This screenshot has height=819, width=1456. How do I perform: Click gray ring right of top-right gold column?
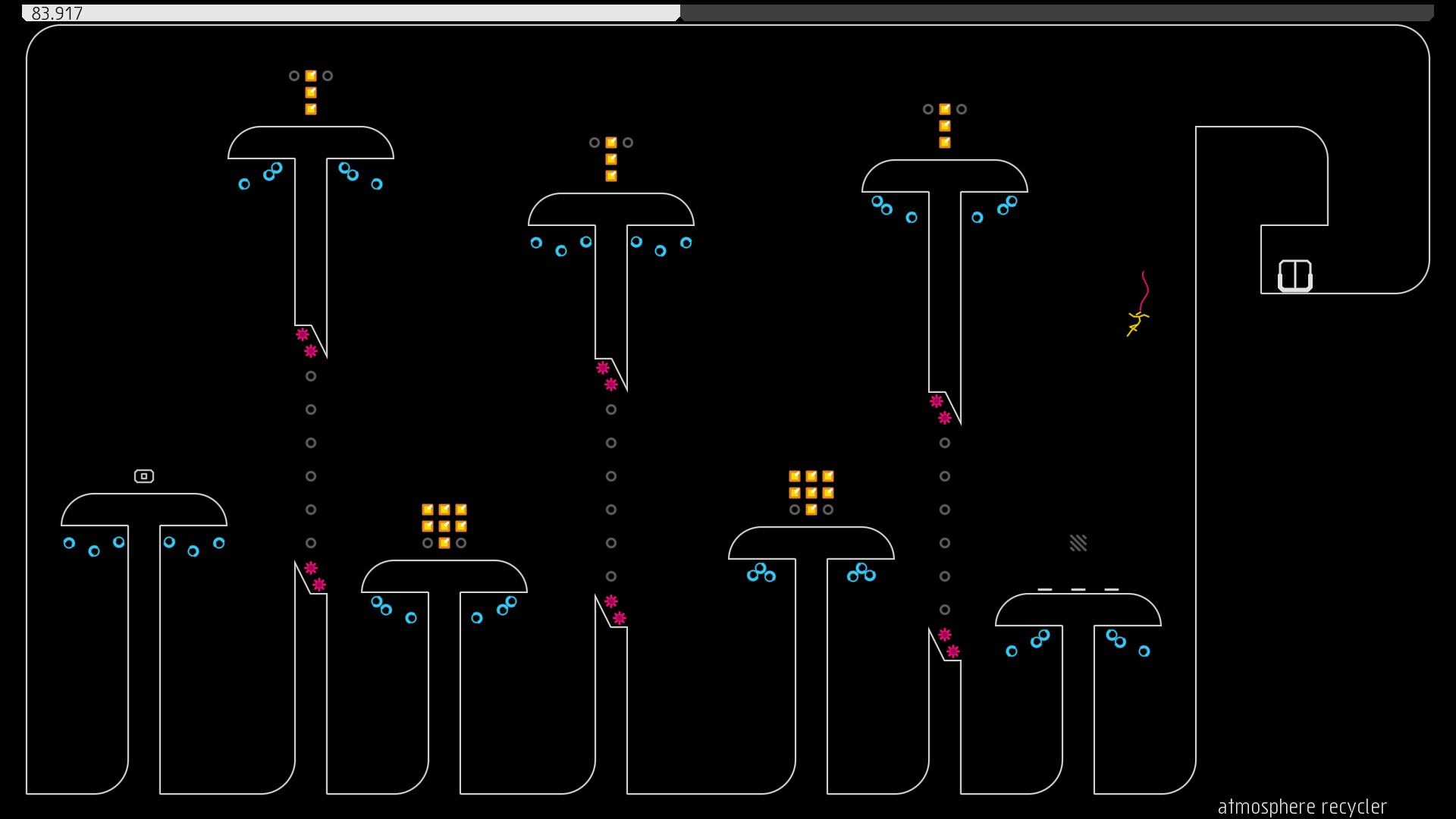click(x=962, y=109)
